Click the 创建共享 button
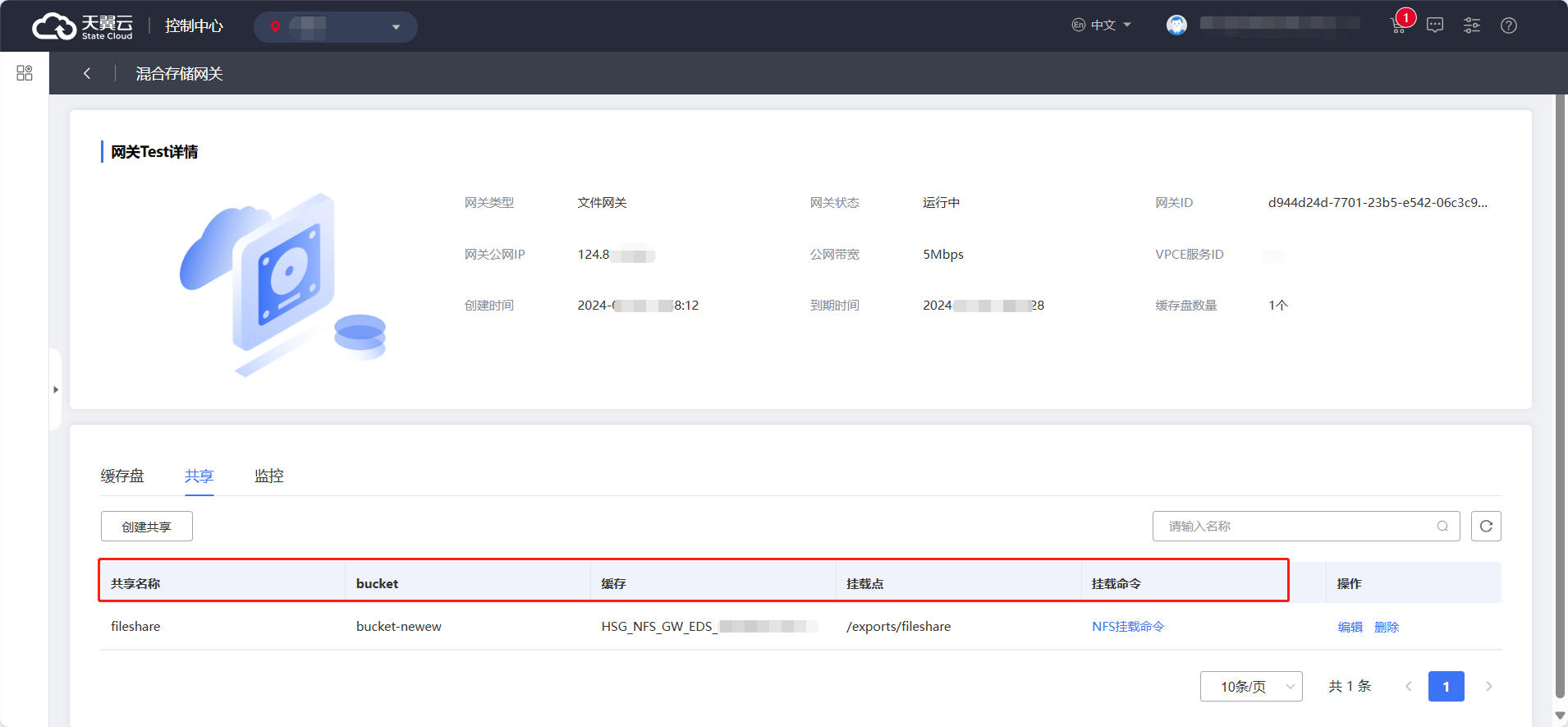The width and height of the screenshot is (1568, 727). coord(147,527)
